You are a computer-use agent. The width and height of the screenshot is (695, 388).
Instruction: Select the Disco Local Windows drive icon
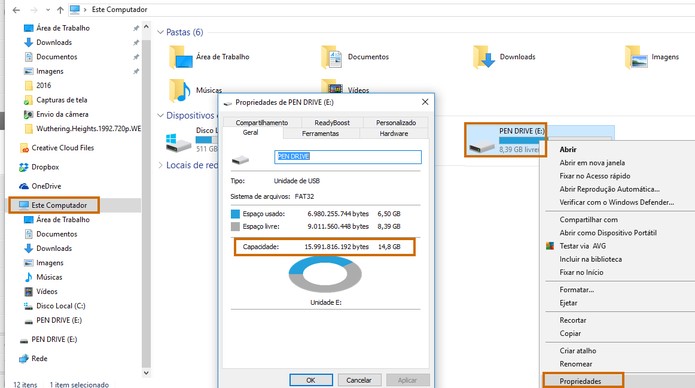[x=178, y=143]
